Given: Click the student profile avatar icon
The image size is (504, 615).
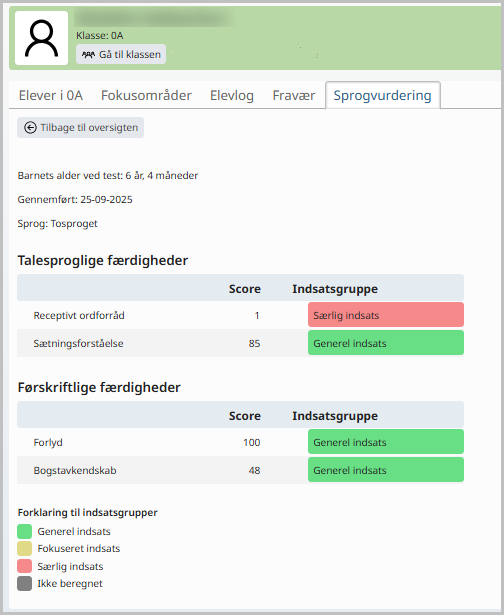Looking at the screenshot, I should click(x=41, y=38).
